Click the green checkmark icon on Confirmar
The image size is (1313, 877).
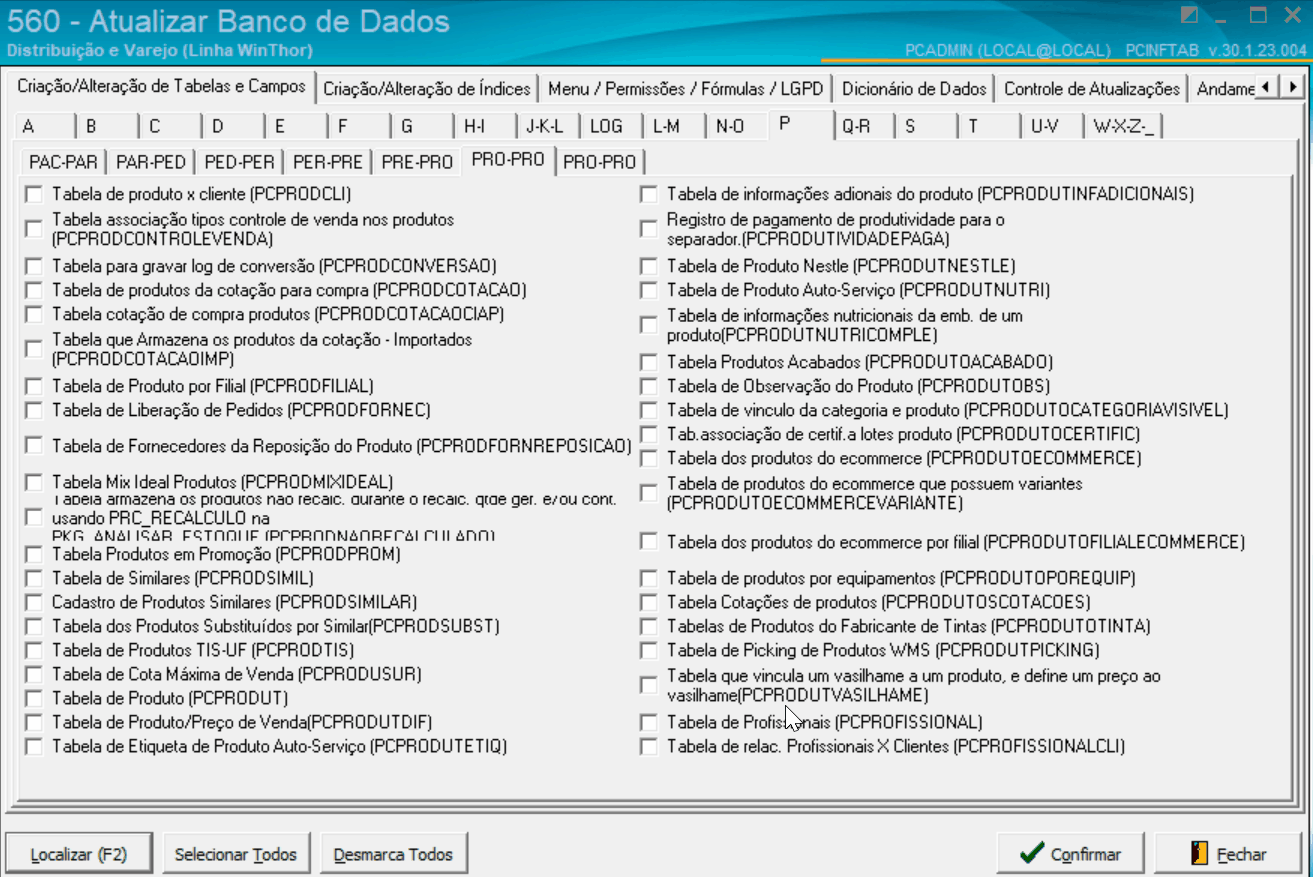click(1032, 854)
